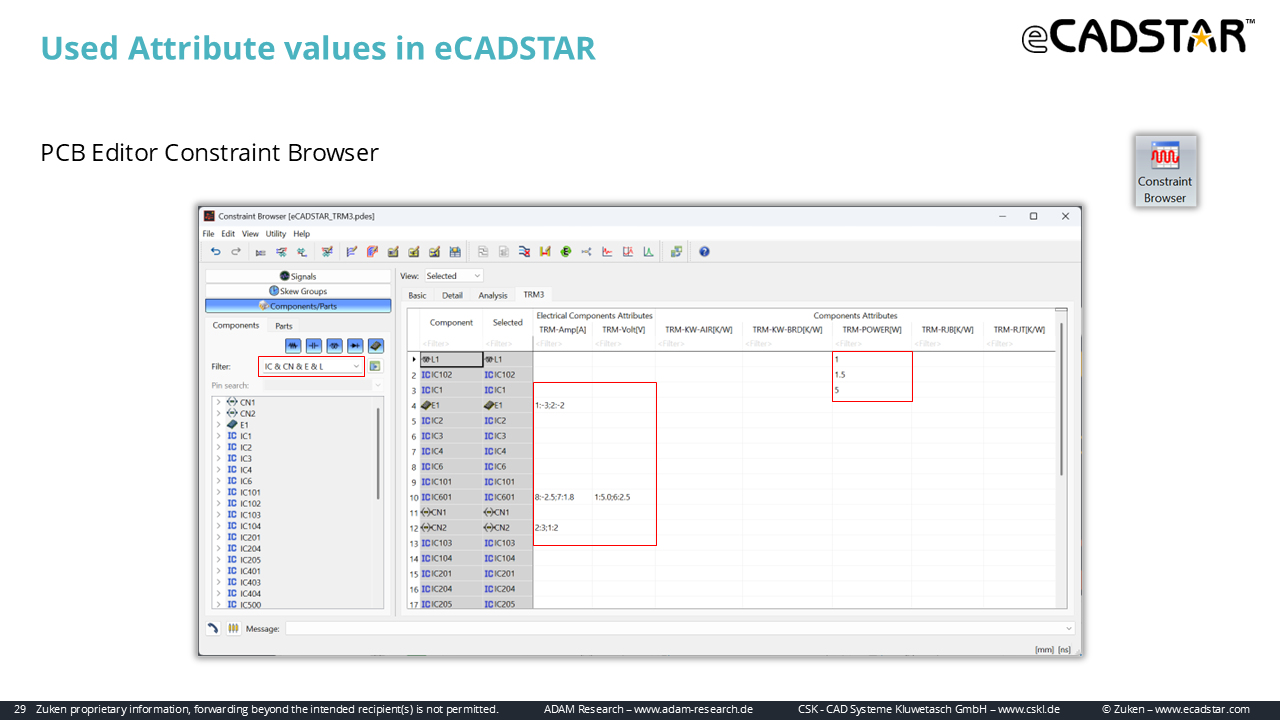Click the Component column header
The image size is (1280, 720).
(x=451, y=322)
